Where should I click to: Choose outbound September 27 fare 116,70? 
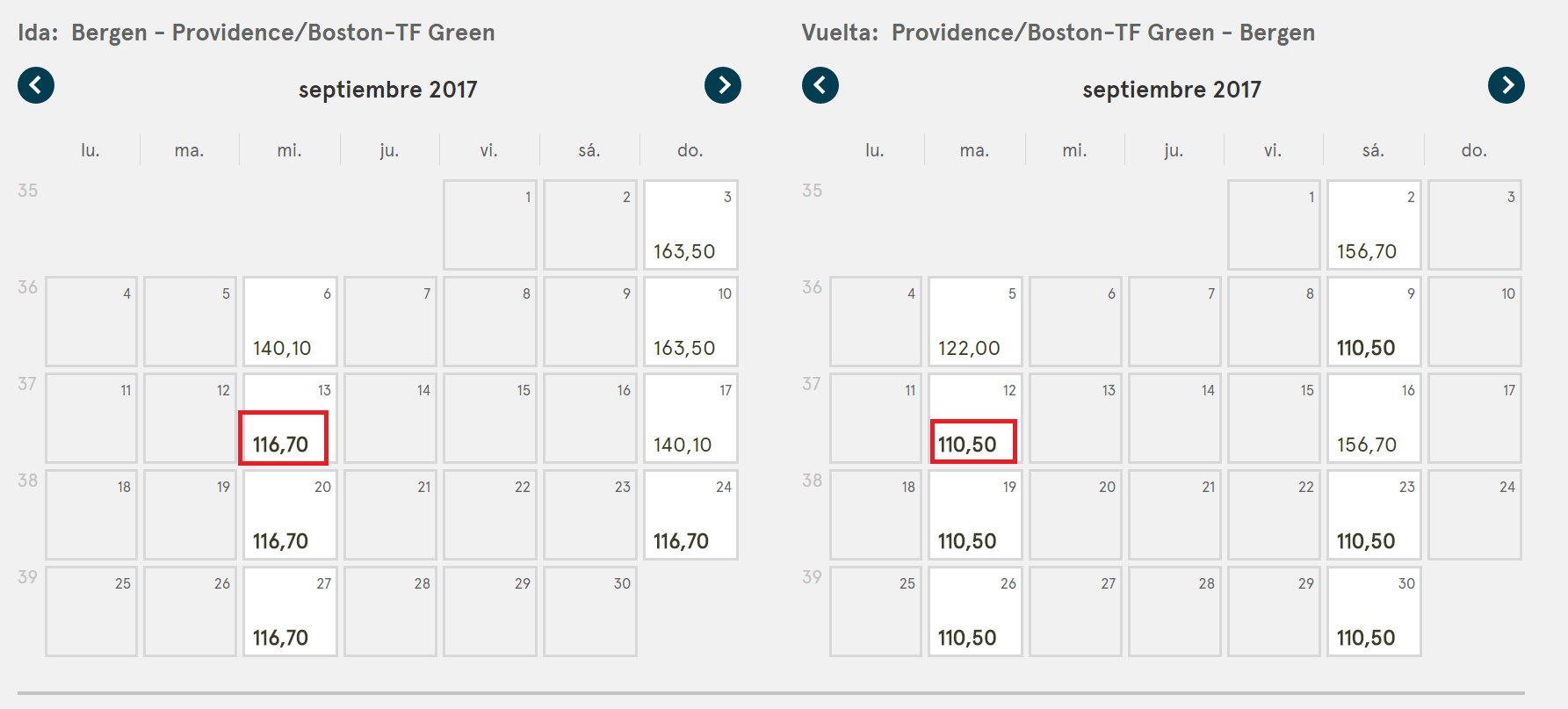click(290, 611)
